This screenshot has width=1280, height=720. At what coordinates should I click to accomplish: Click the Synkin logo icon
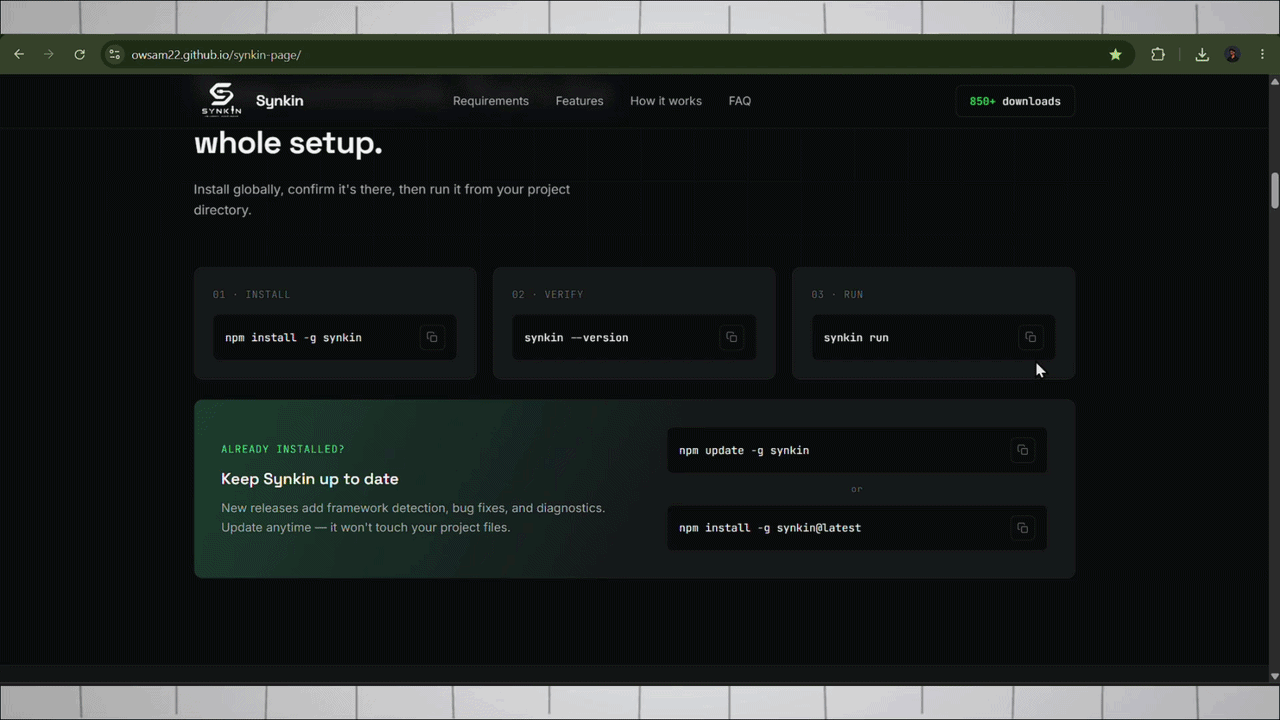tap(221, 100)
